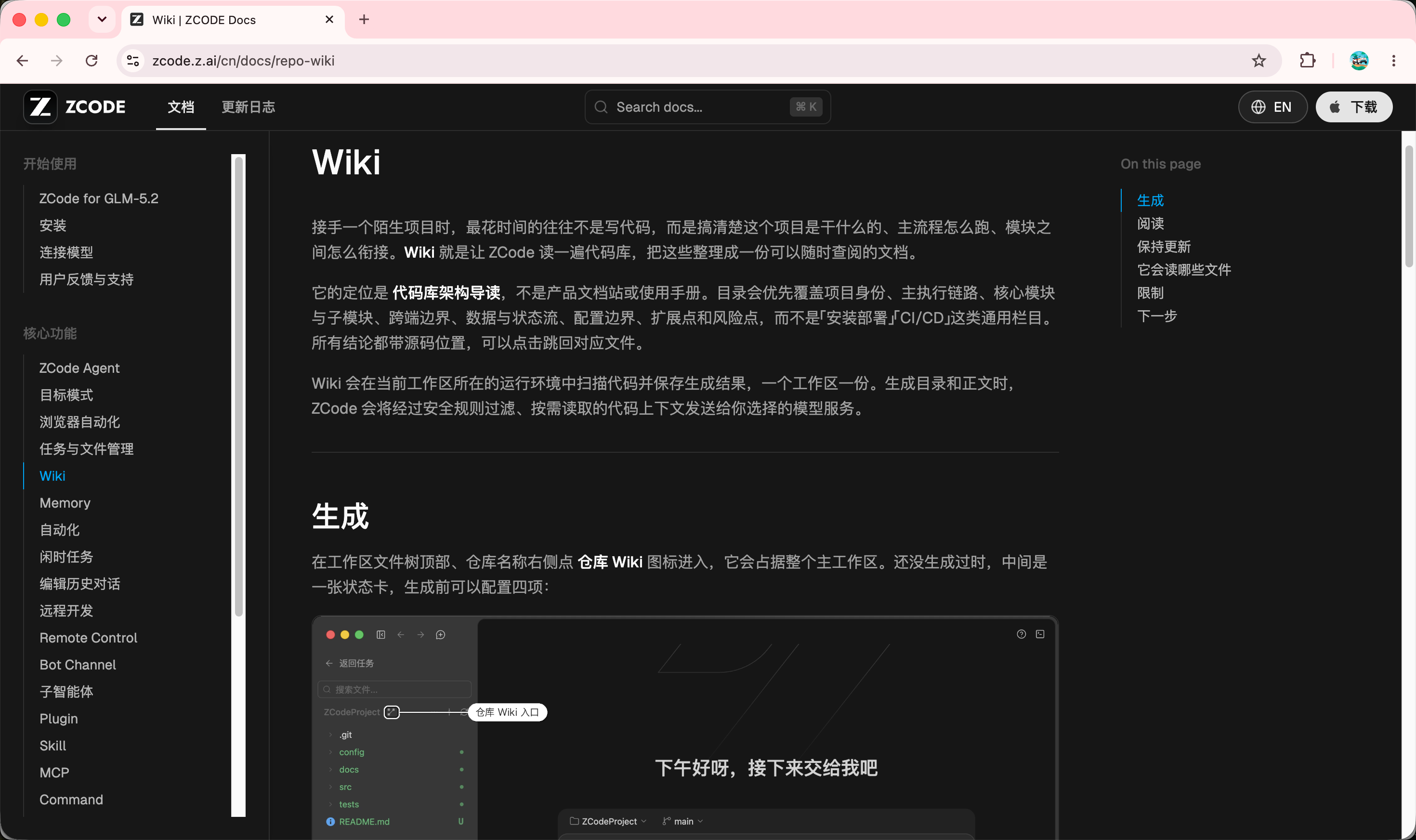Open the Command sidebar page
The height and width of the screenshot is (840, 1416).
pos(71,800)
